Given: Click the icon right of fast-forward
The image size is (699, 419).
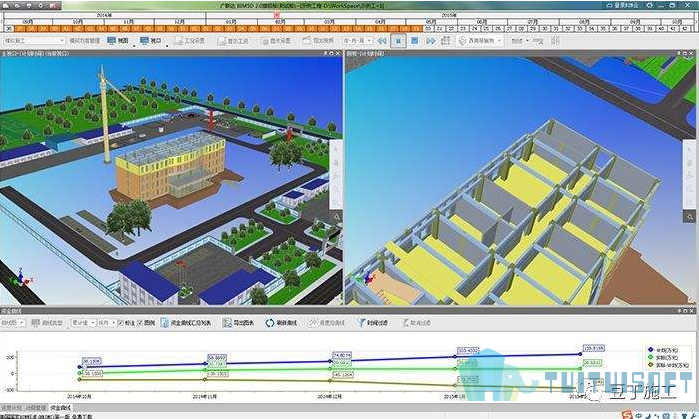Looking at the screenshot, I should coord(445,41).
